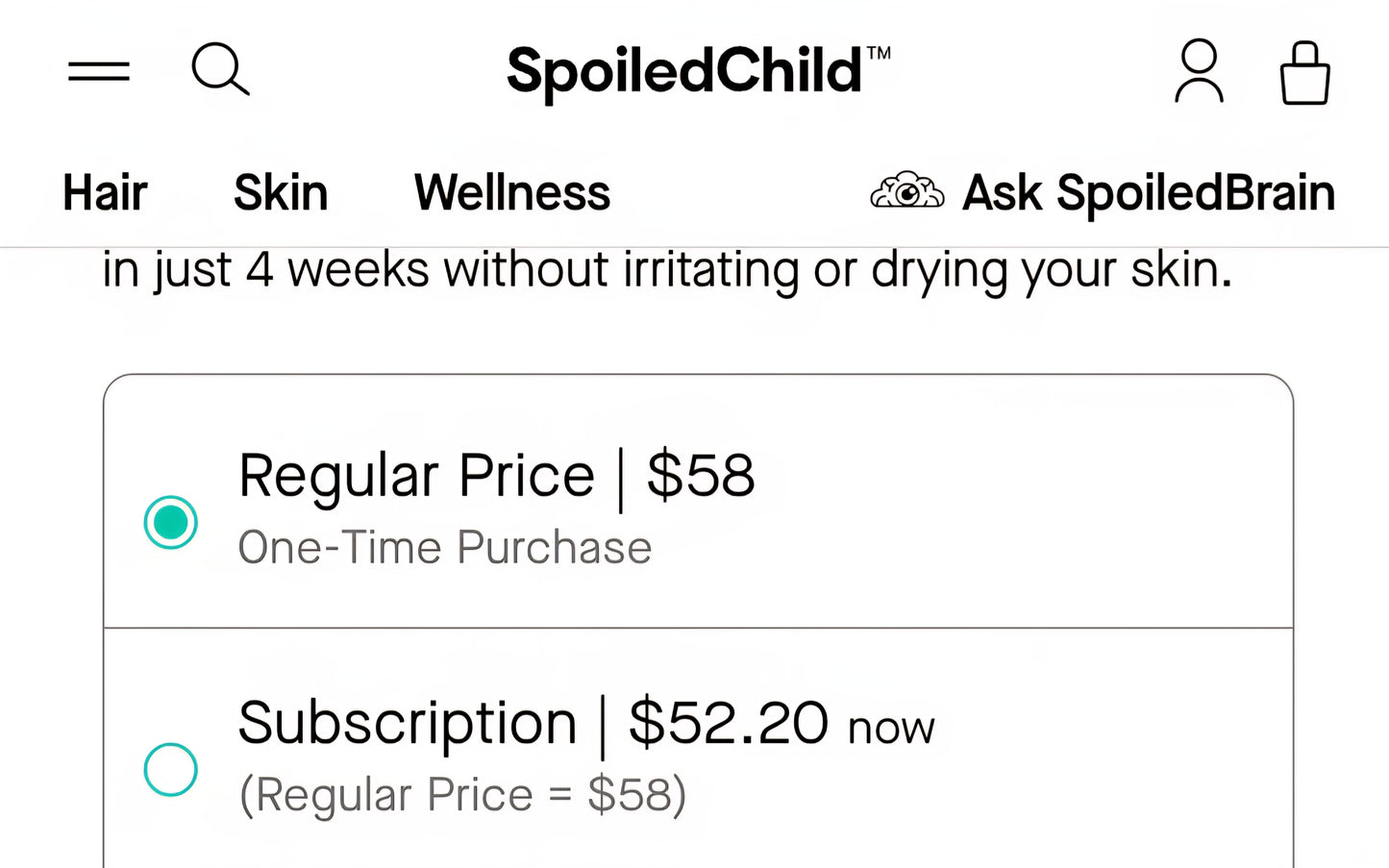Click the "(Regular Price = $58)" note
1389x868 pixels.
pyautogui.click(x=462, y=795)
